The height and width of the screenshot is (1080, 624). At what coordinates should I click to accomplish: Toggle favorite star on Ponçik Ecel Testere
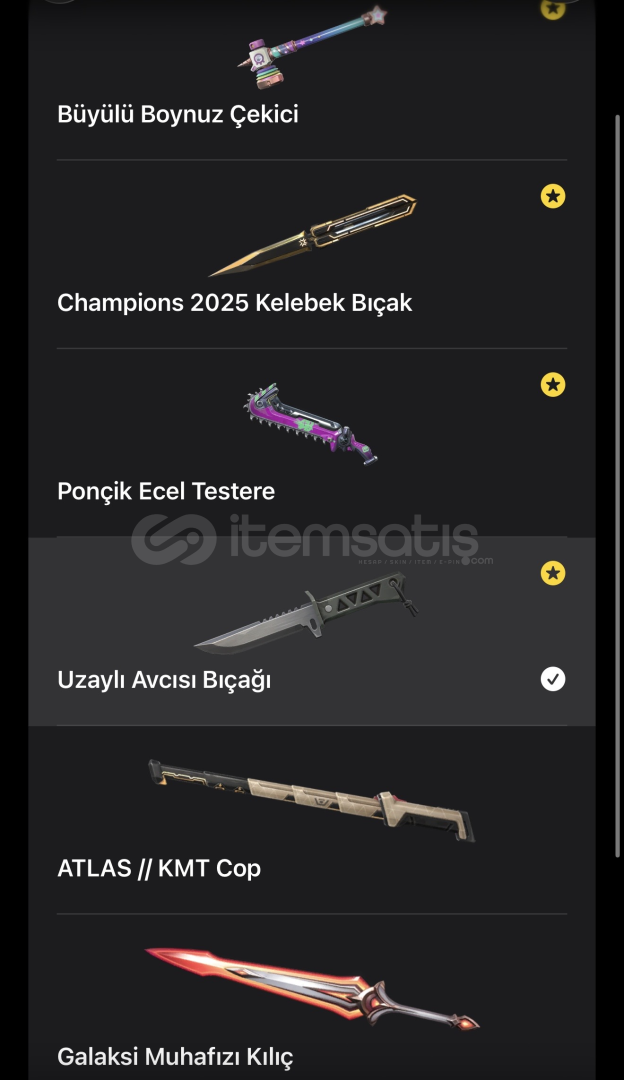pyautogui.click(x=552, y=384)
